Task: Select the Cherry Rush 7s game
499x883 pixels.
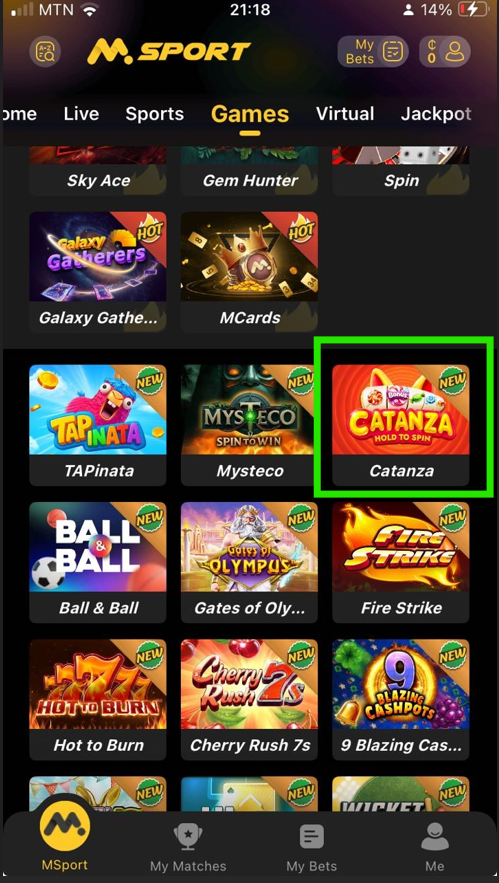Action: [x=249, y=699]
